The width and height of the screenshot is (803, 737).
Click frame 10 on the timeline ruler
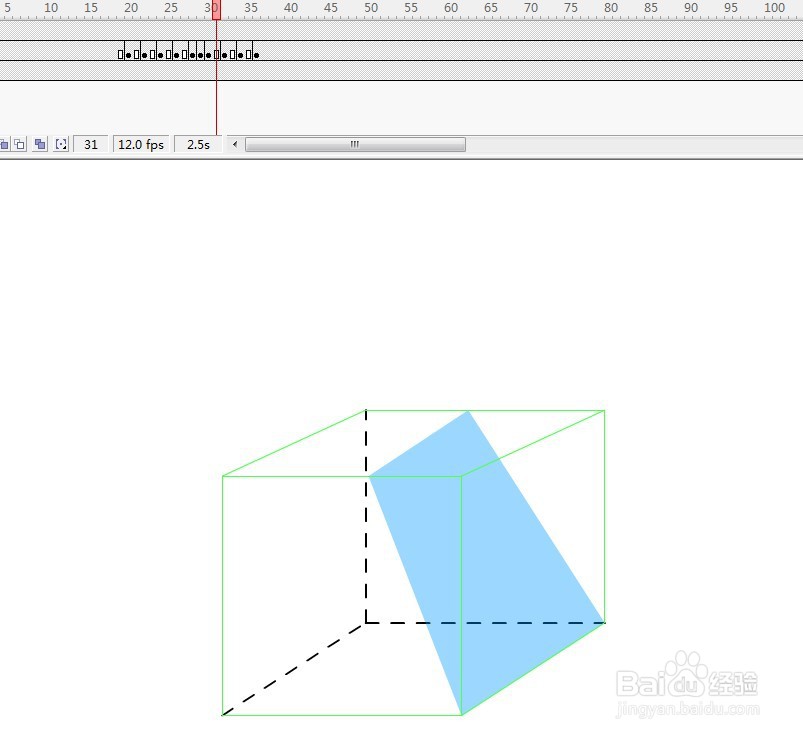[x=51, y=8]
